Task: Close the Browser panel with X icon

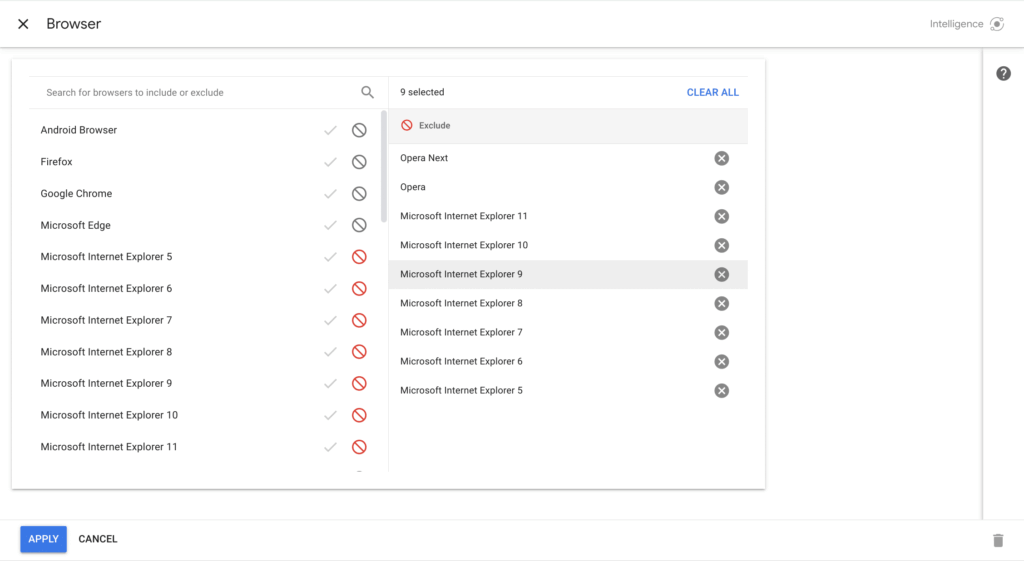Action: point(23,24)
